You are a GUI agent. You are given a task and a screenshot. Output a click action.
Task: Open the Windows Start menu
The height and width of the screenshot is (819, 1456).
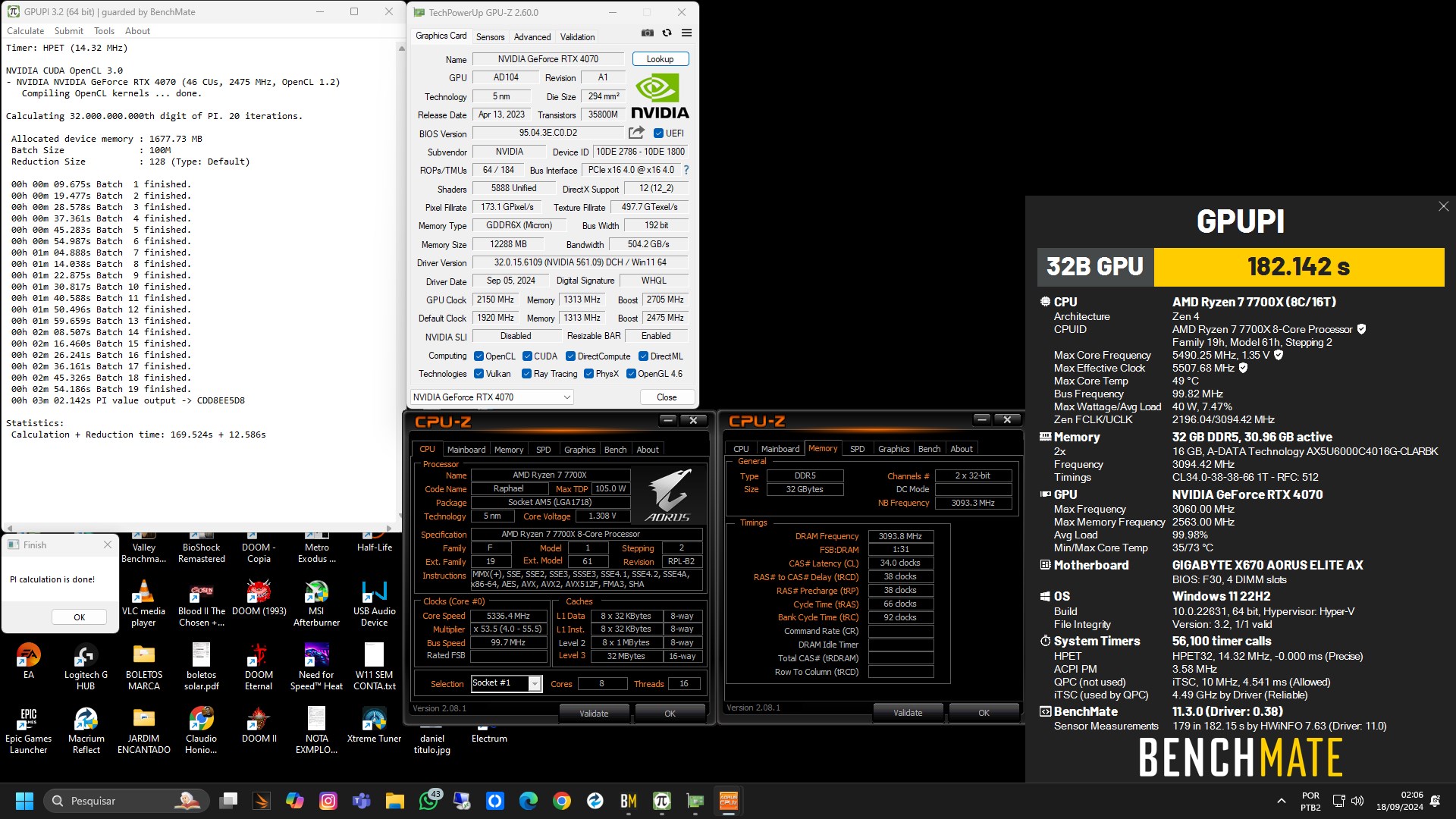coord(24,801)
